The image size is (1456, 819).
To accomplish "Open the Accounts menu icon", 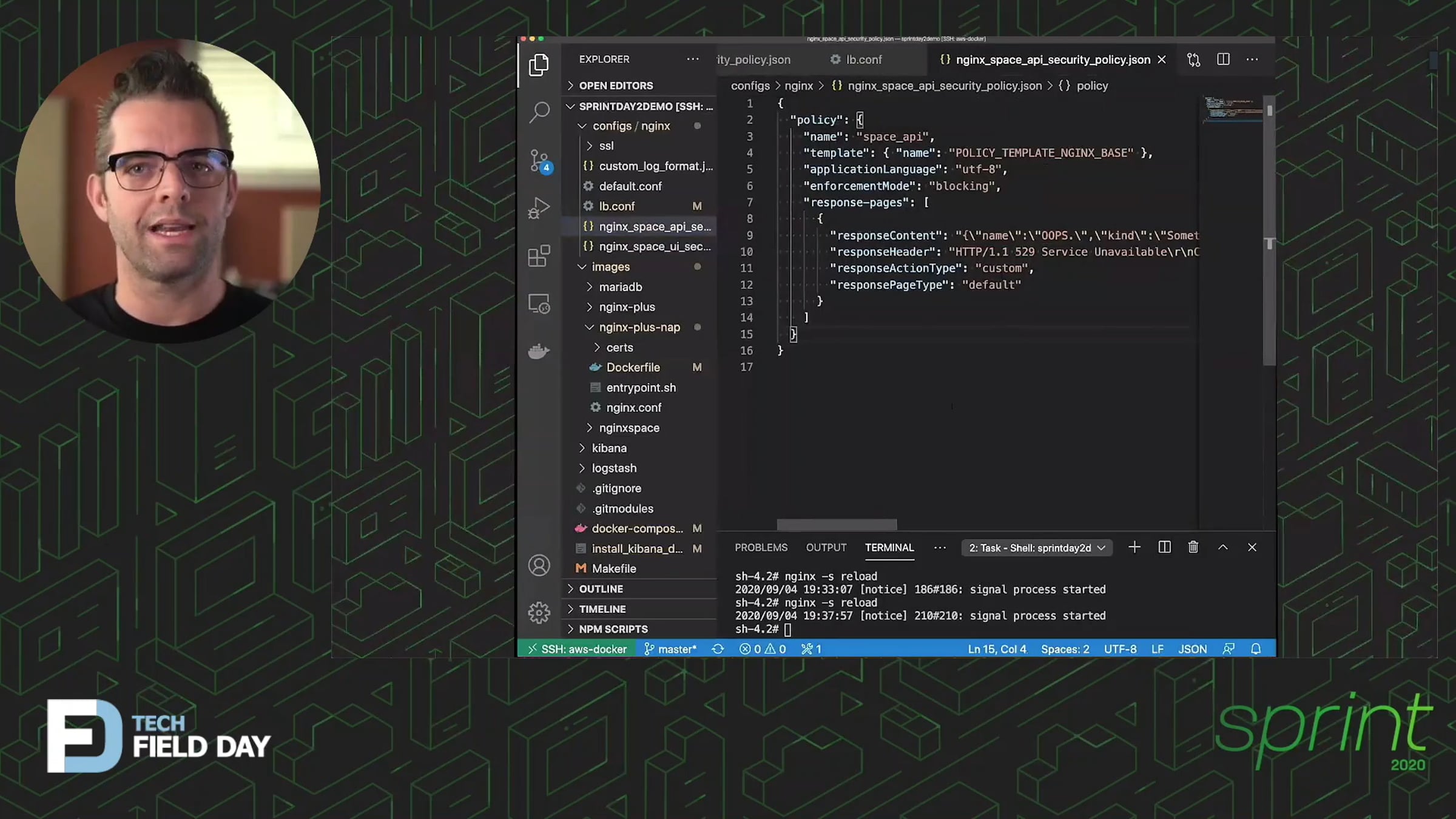I will coord(539,565).
